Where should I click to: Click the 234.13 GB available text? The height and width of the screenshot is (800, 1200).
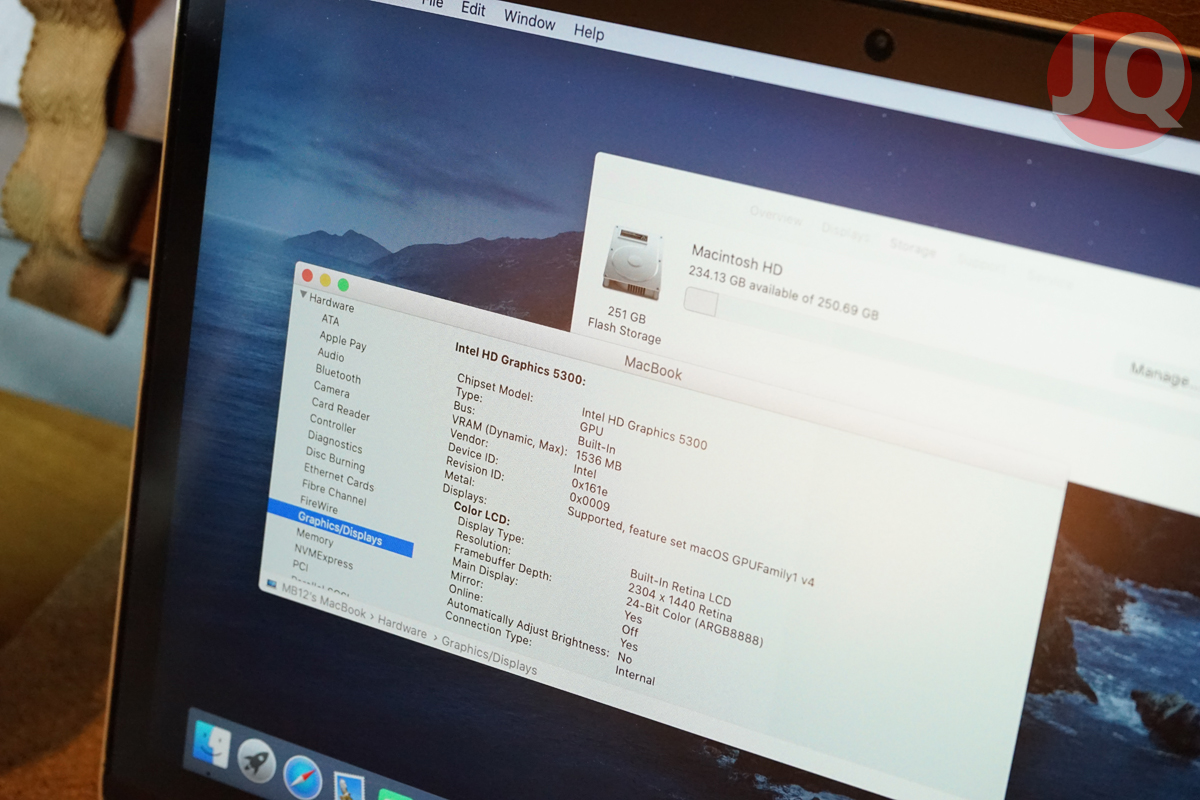coord(785,293)
